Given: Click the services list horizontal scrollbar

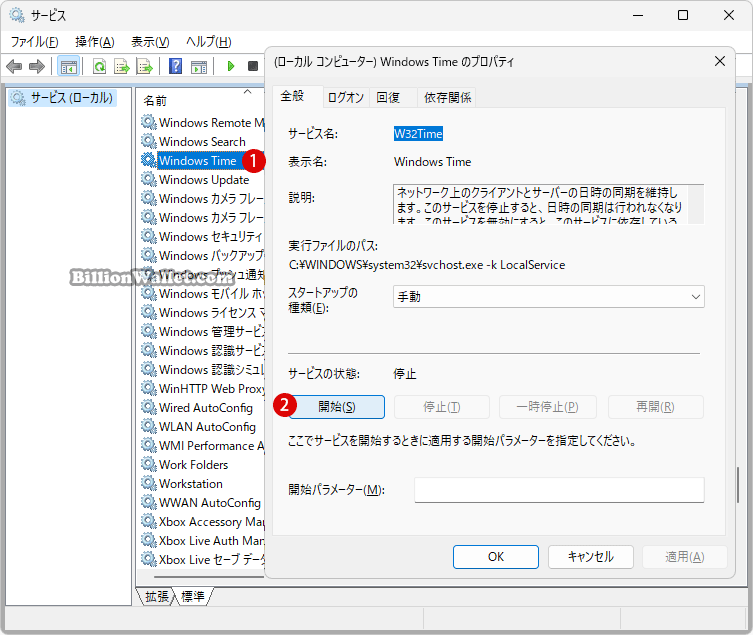Looking at the screenshot, I should [x=209, y=577].
